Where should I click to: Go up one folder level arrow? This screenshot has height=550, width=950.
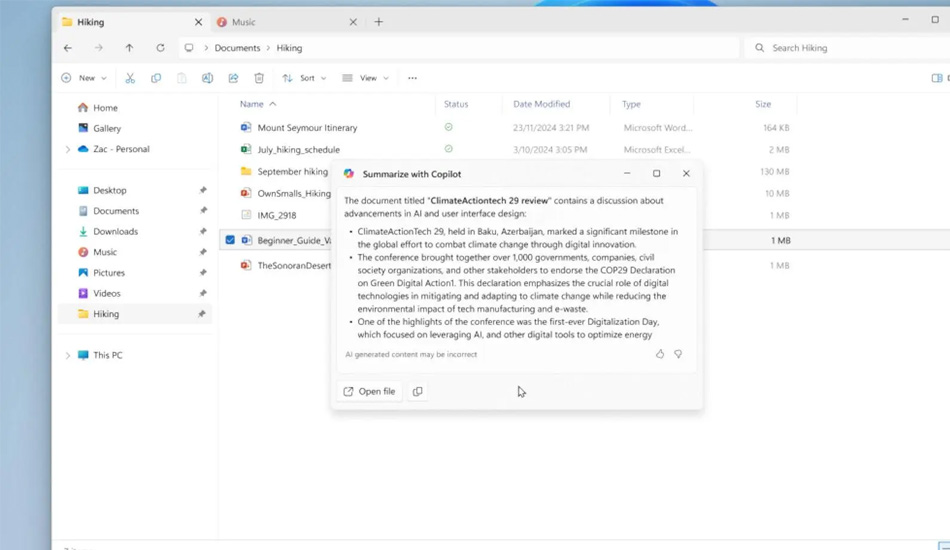click(x=129, y=48)
